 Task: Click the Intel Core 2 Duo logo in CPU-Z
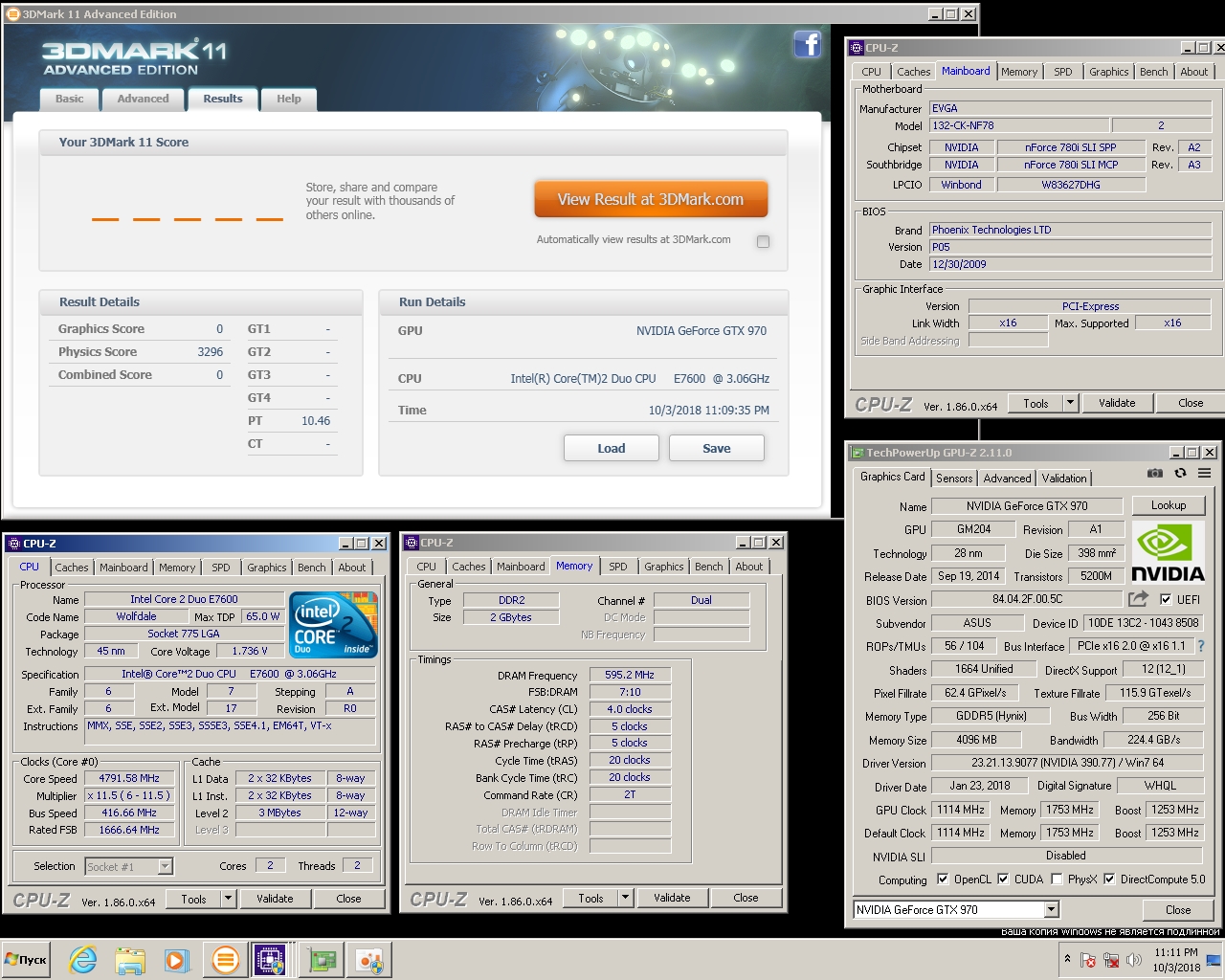pos(333,625)
